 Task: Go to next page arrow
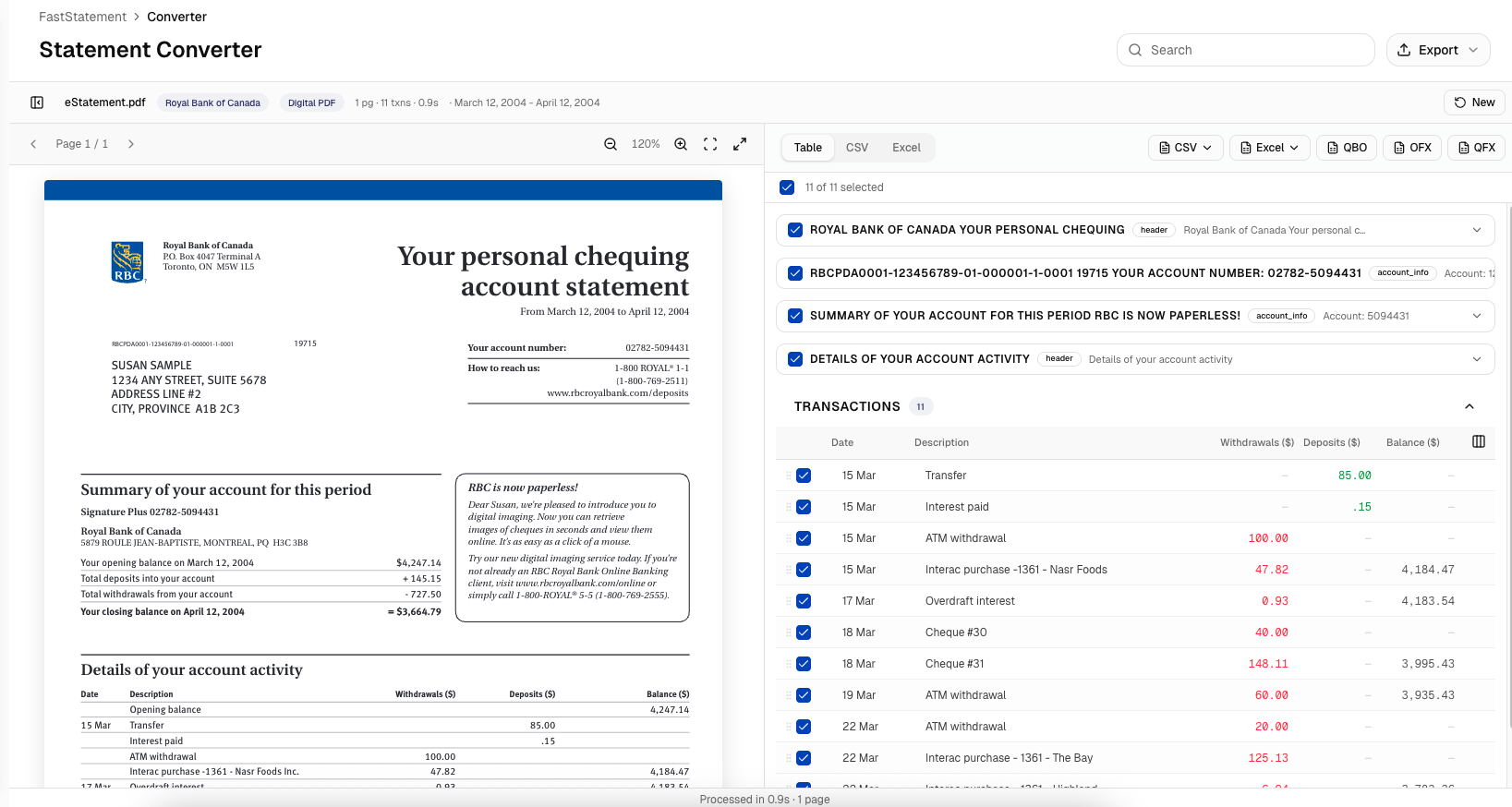131,144
